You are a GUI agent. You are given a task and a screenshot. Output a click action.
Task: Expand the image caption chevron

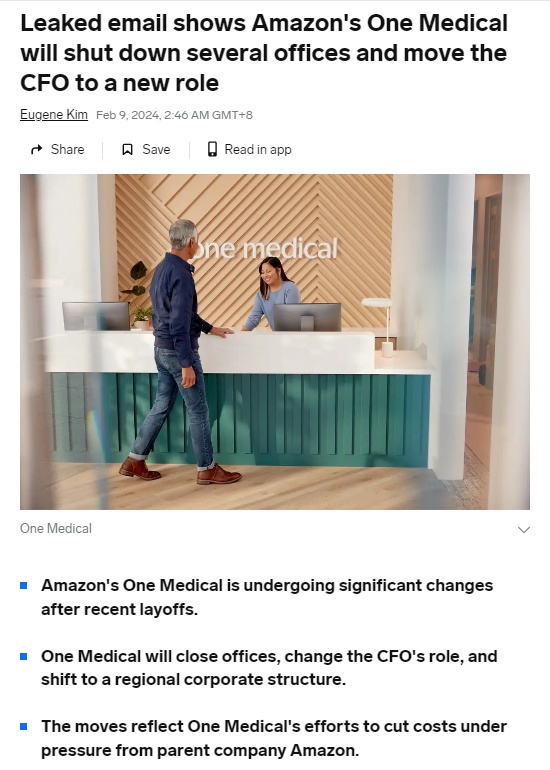pyautogui.click(x=524, y=529)
